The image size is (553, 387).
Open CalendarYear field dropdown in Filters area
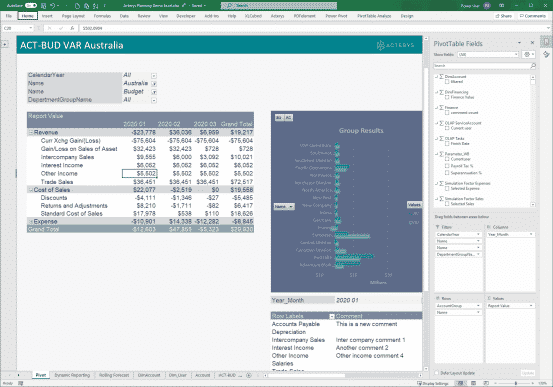(x=478, y=235)
